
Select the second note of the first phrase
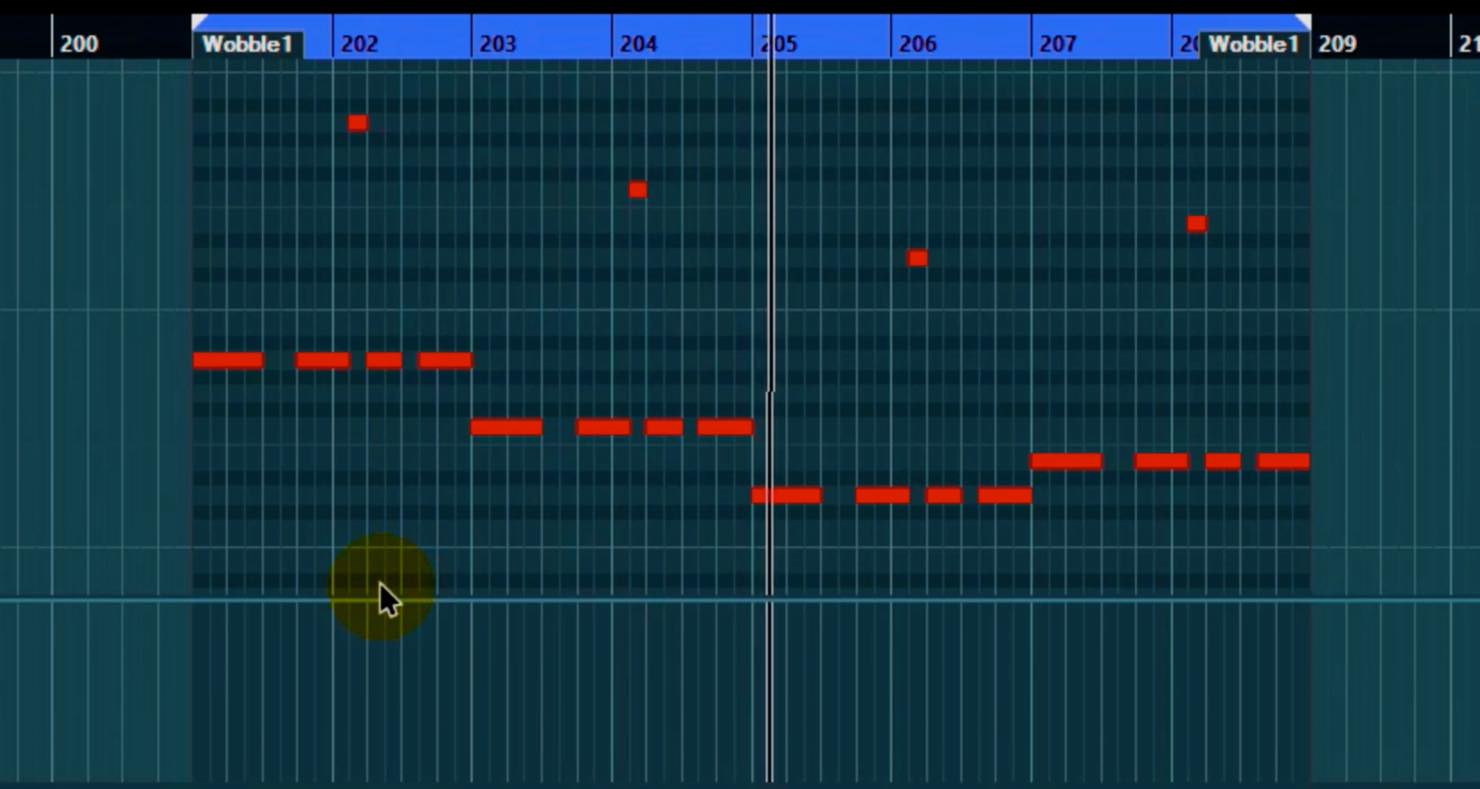point(323,360)
